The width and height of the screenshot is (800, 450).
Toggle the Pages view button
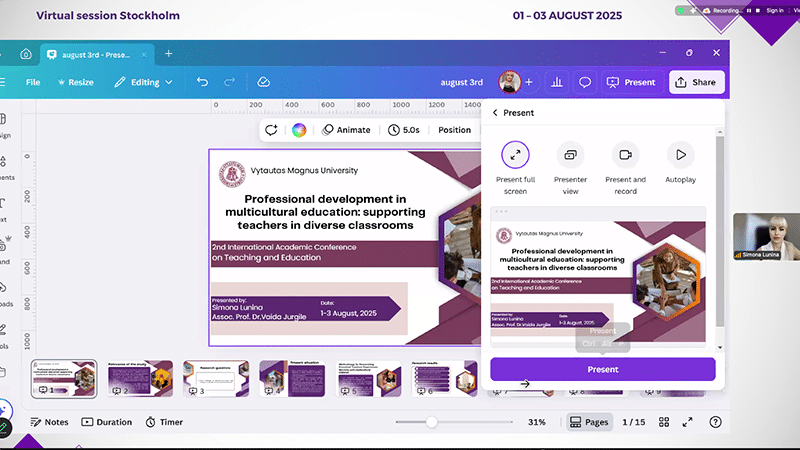(x=588, y=422)
